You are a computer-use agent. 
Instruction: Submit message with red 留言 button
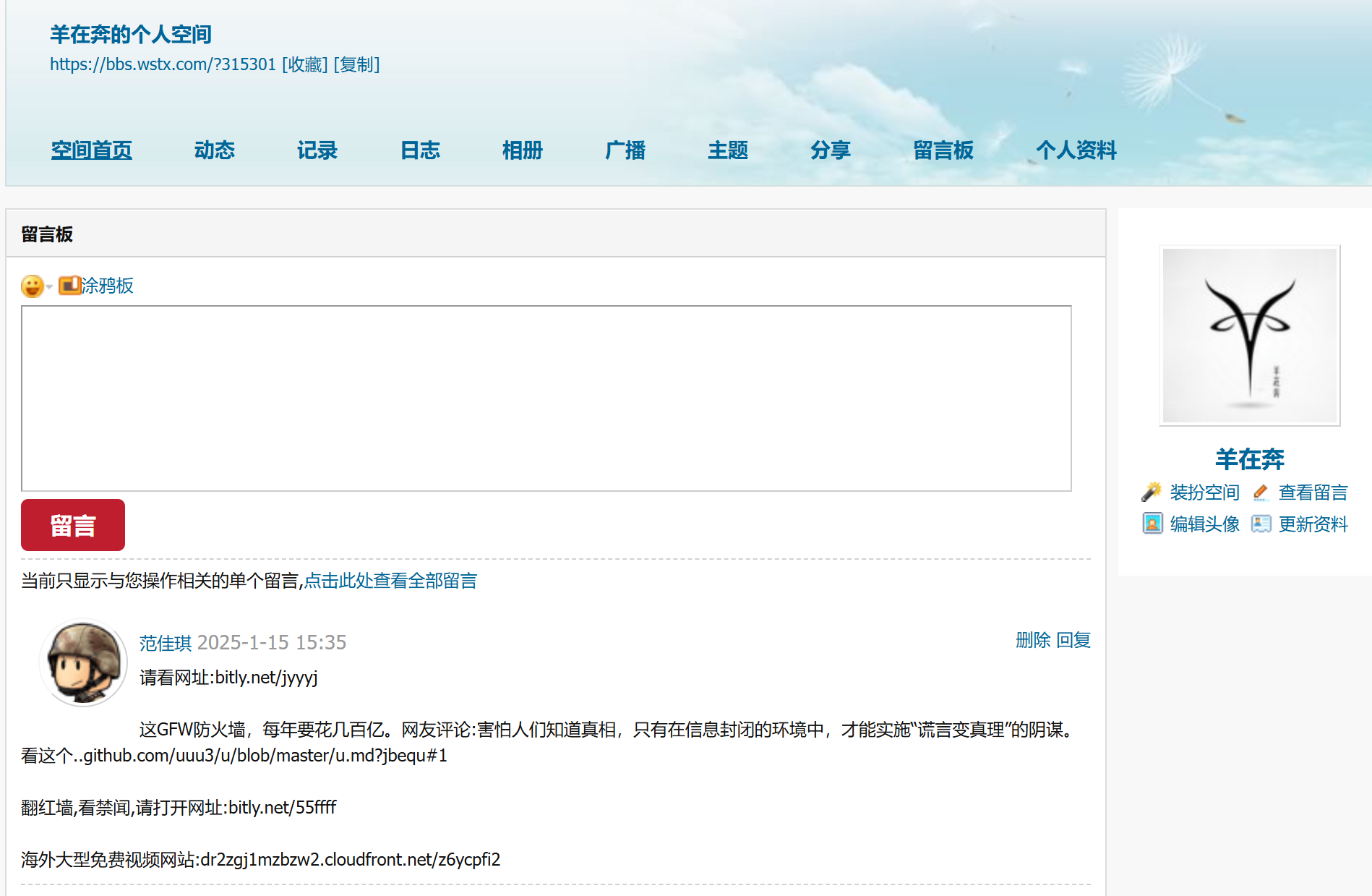73,525
